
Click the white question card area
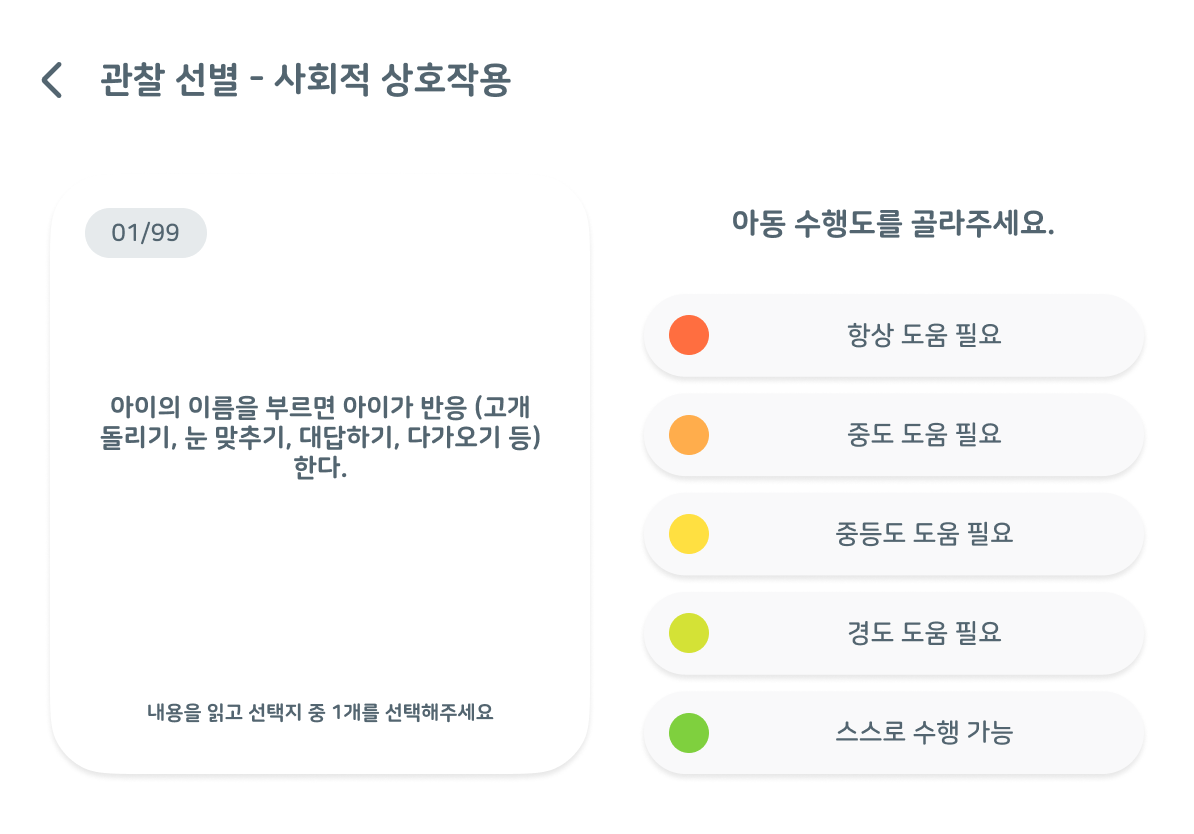[x=320, y=480]
